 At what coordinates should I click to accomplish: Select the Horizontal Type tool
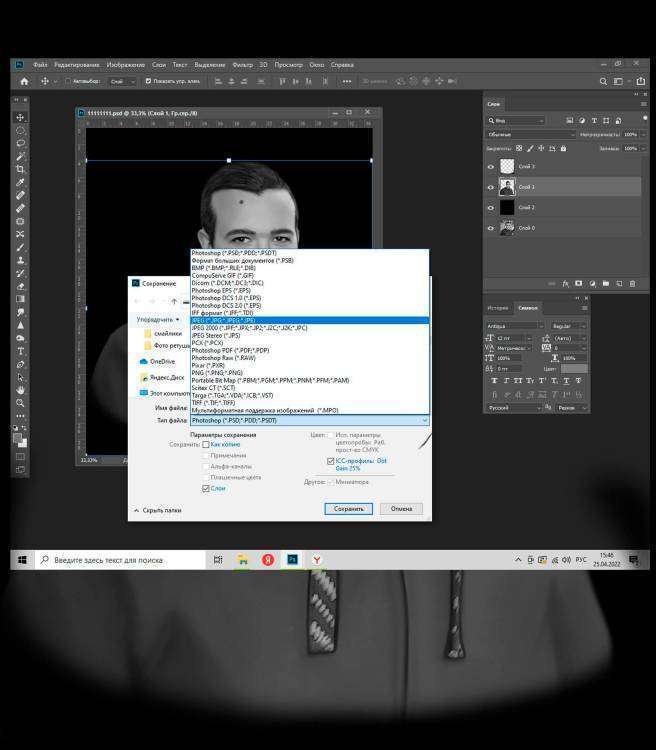tap(21, 351)
